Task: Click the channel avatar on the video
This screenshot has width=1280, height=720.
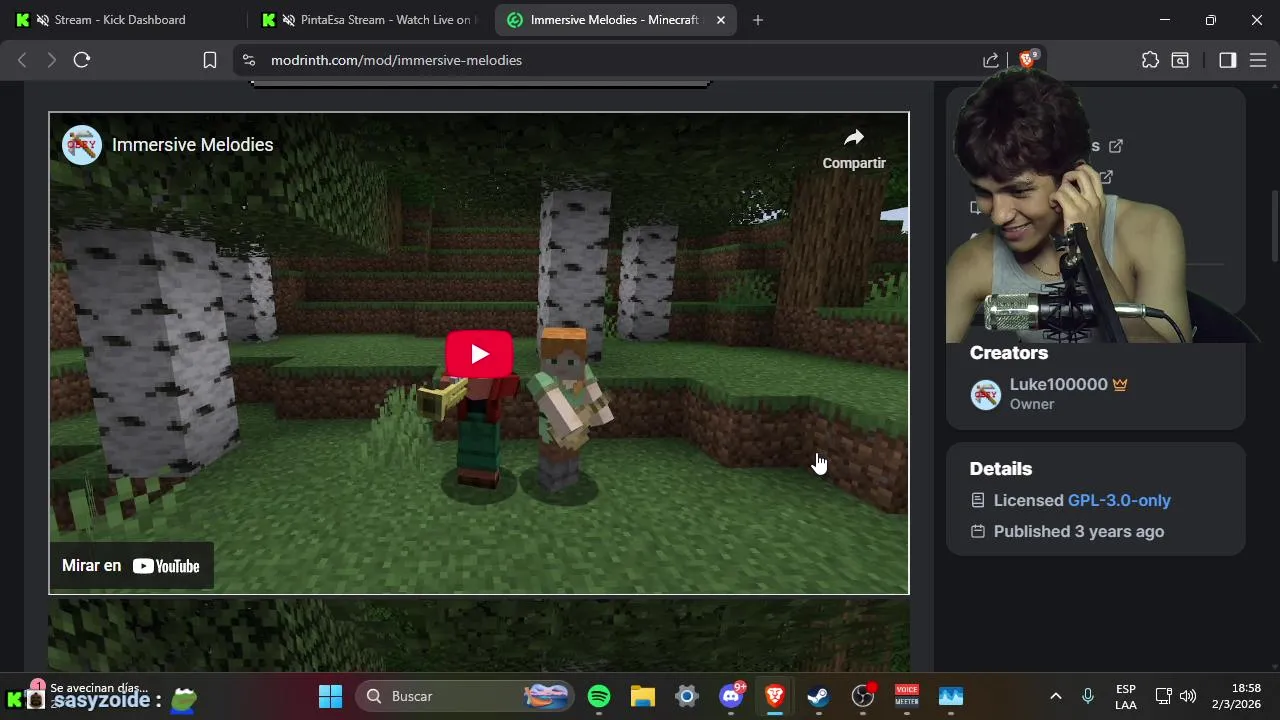Action: tap(82, 145)
